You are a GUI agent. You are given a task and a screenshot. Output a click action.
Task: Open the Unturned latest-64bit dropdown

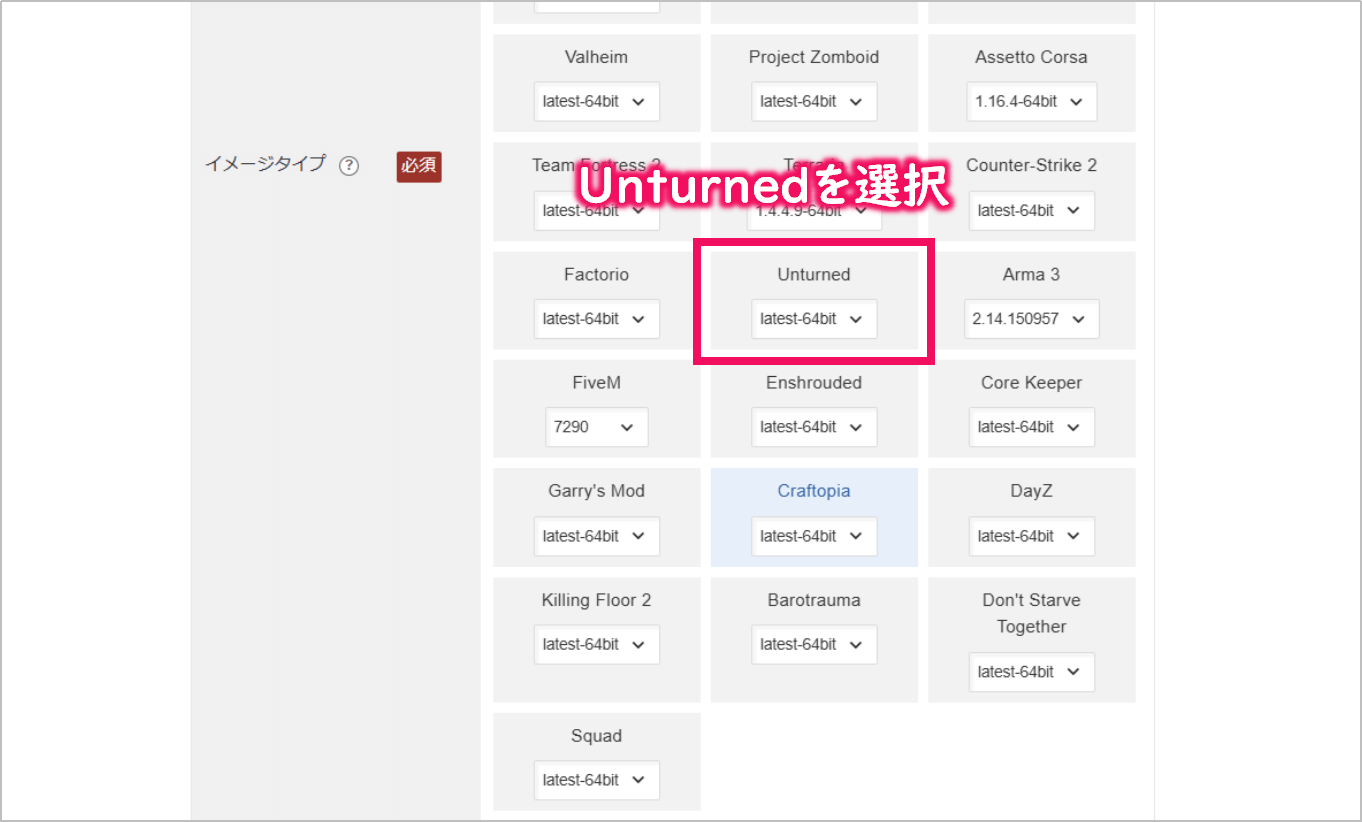pos(814,319)
